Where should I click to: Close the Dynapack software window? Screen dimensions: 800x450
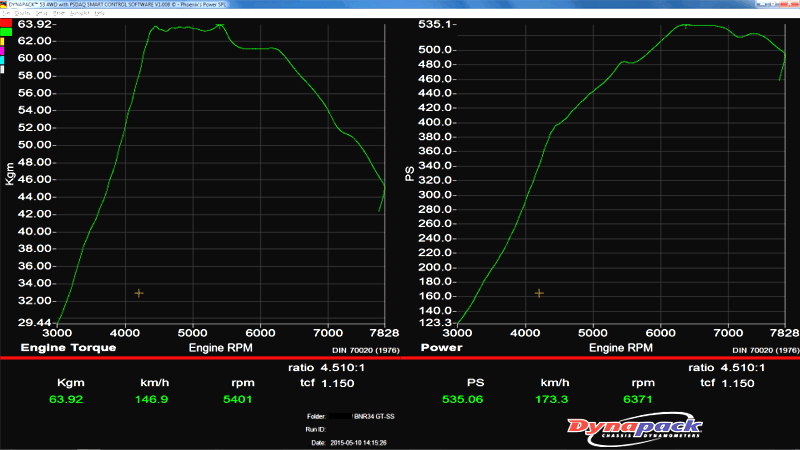pos(789,4)
